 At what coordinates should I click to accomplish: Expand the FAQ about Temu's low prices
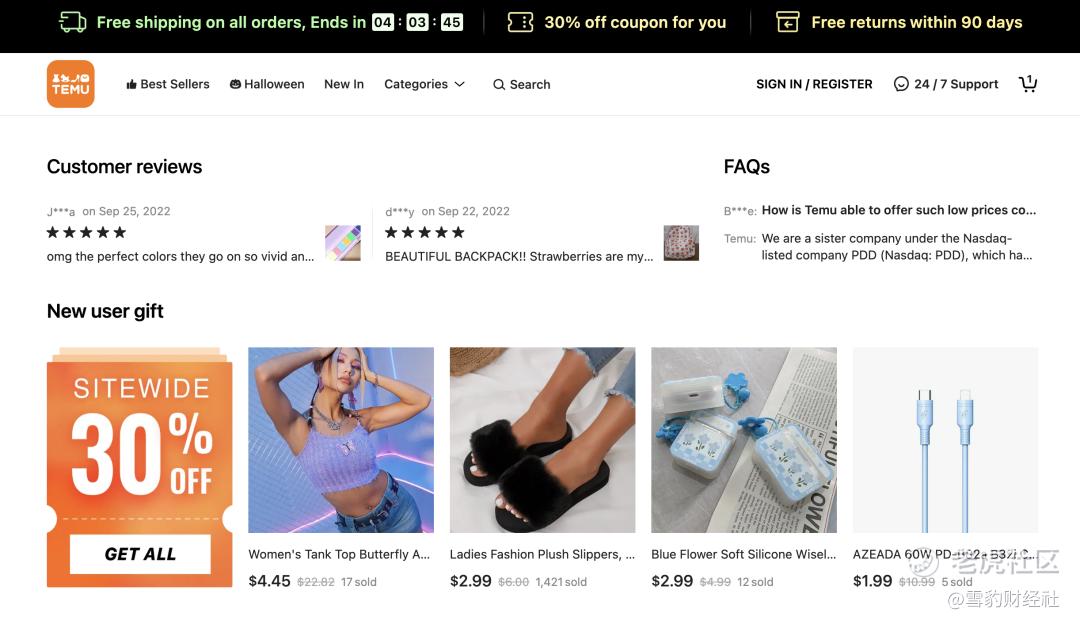click(898, 210)
